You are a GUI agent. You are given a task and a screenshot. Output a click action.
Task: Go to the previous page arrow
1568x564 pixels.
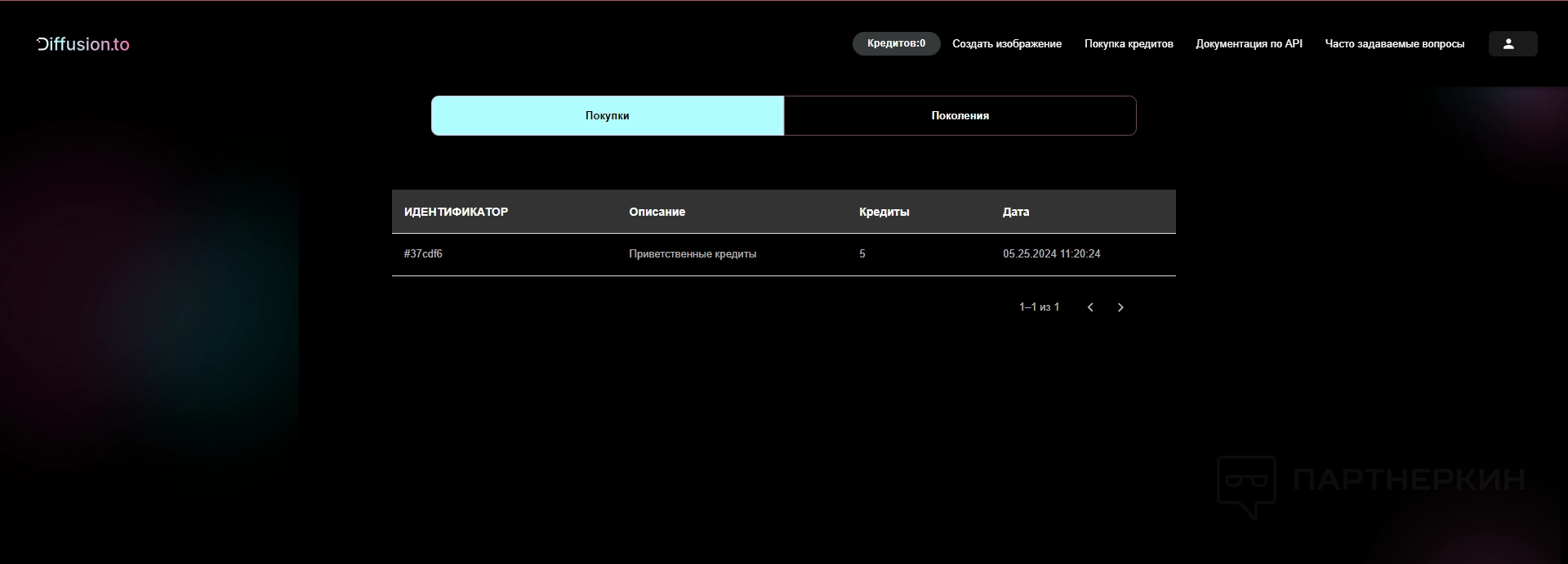click(x=1090, y=307)
